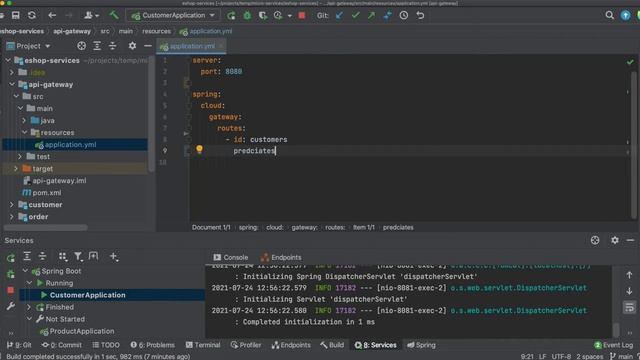Open Services panel settings gear
Screen dimensions: 640x360
click(615, 240)
